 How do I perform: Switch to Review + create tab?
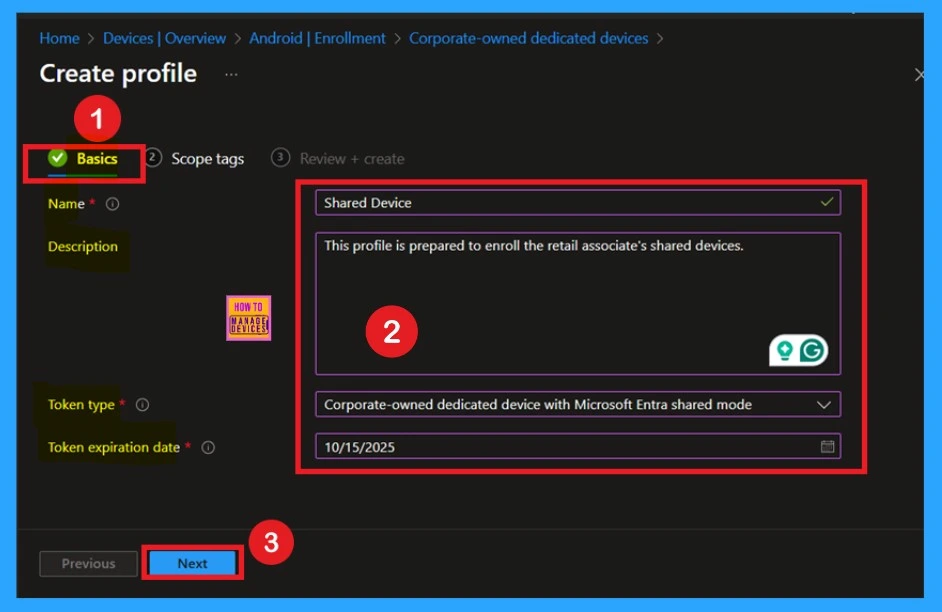click(x=338, y=159)
